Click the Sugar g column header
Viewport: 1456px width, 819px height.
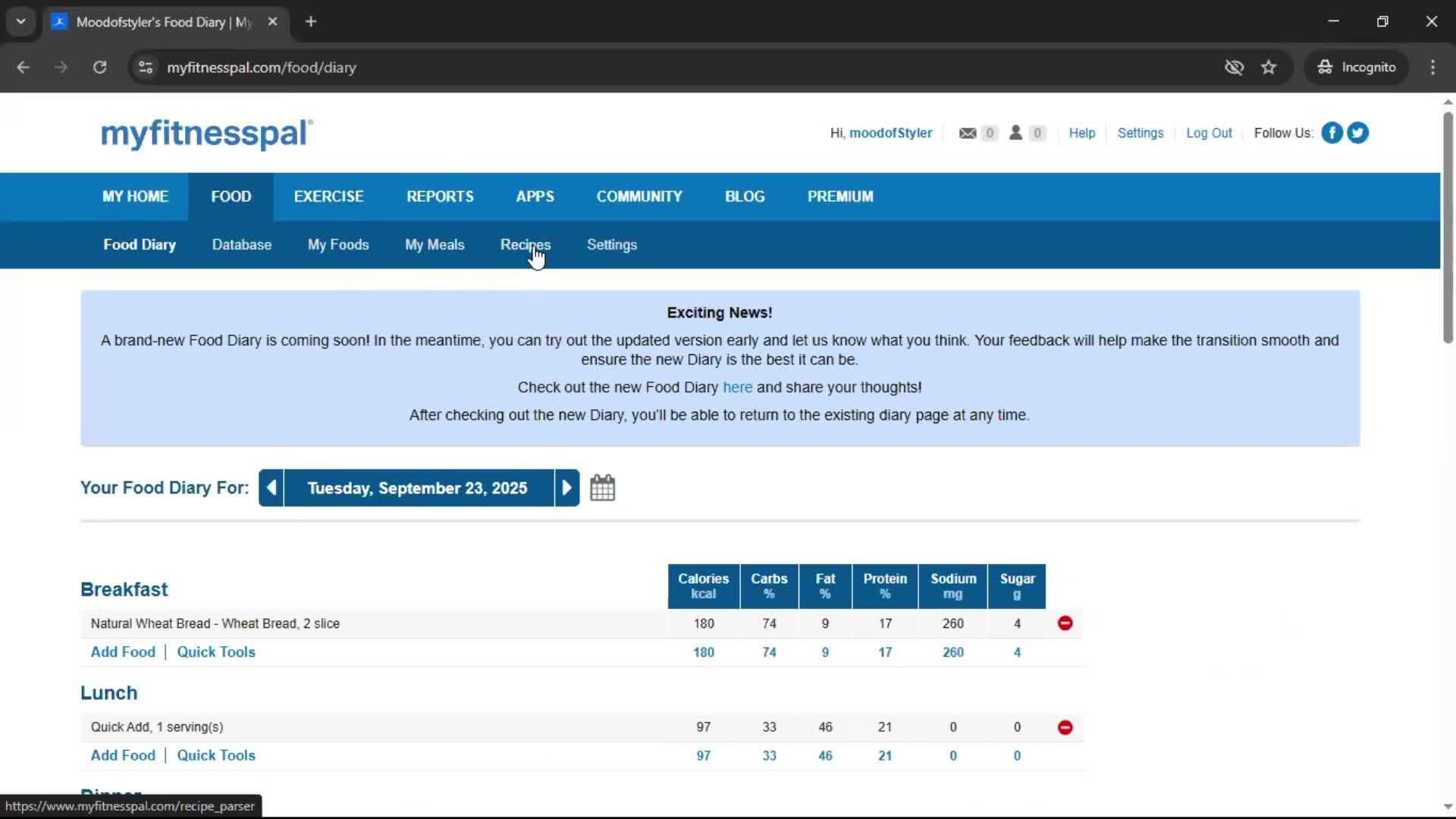[x=1017, y=586]
